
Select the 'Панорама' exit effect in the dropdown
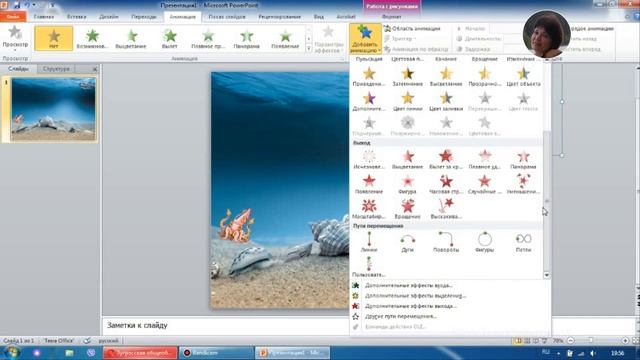[x=523, y=160]
